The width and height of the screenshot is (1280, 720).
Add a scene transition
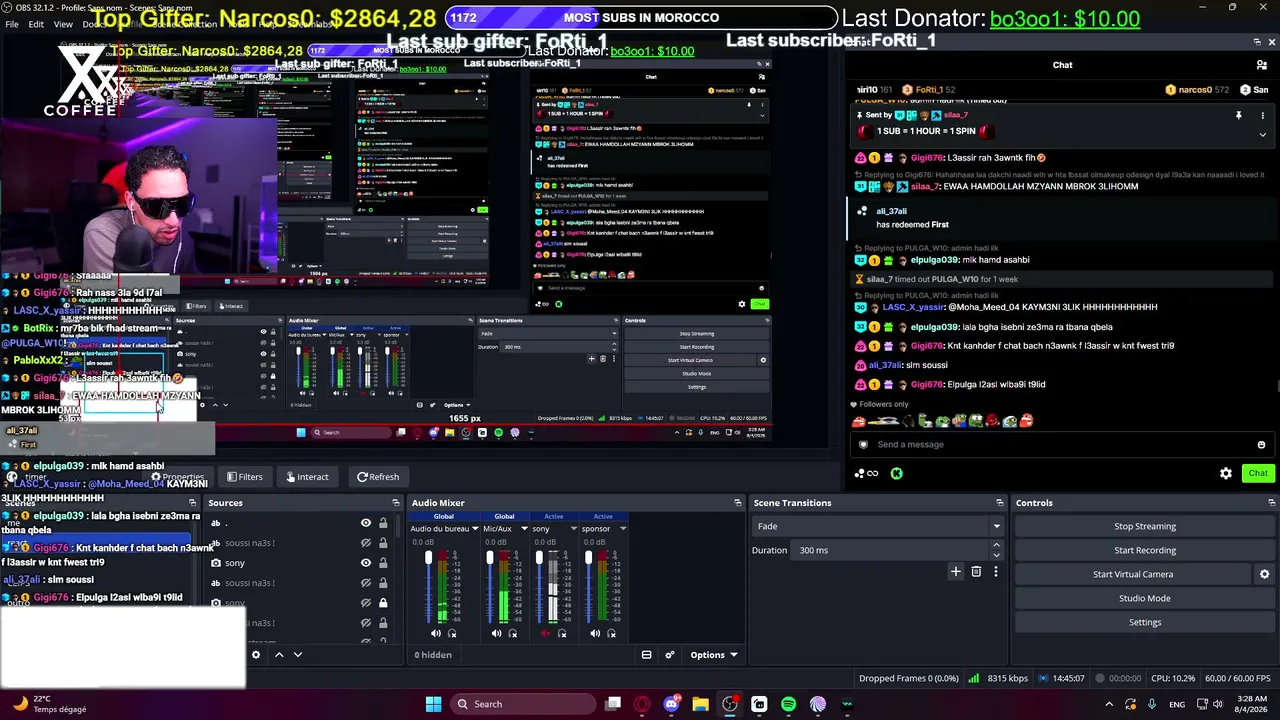click(x=956, y=572)
